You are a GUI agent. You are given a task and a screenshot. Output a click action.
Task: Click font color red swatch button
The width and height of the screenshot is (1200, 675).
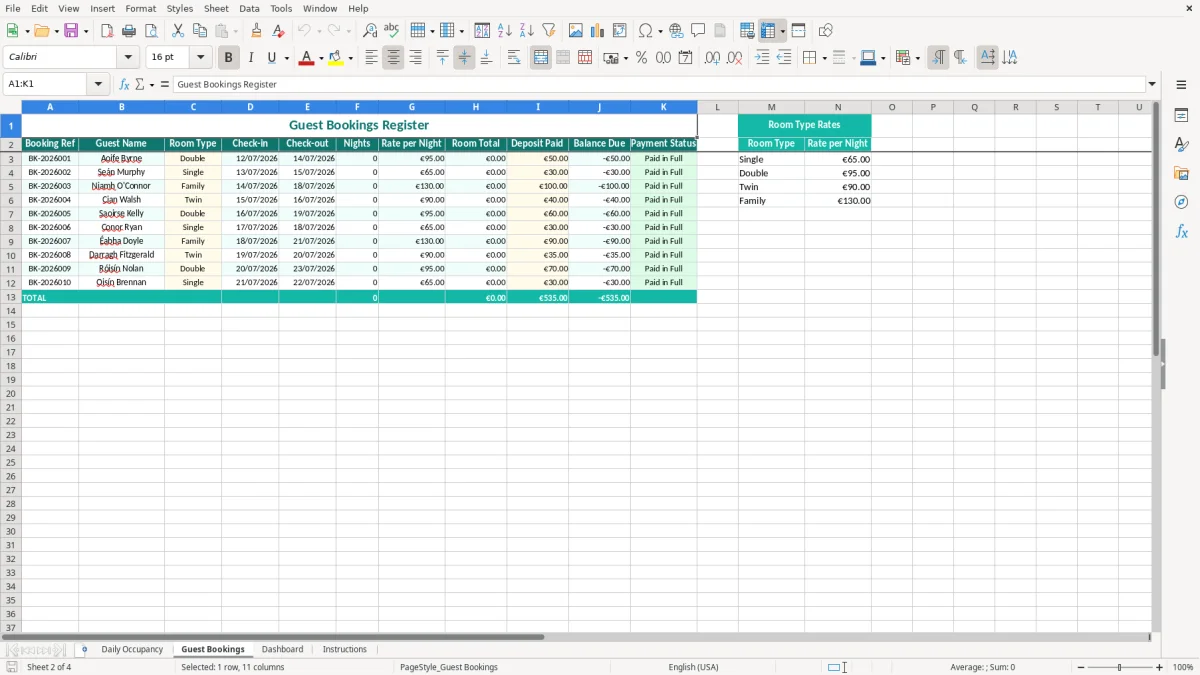coord(306,58)
